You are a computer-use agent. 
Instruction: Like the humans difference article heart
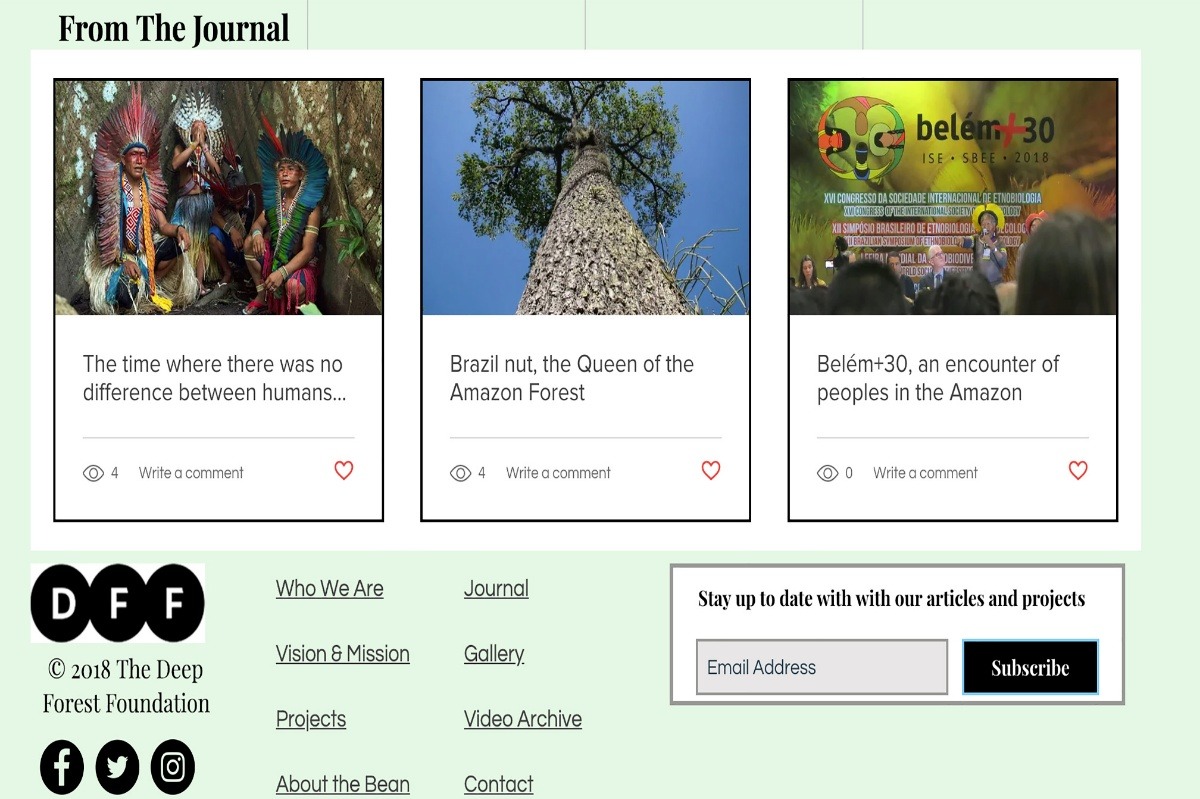click(x=344, y=470)
